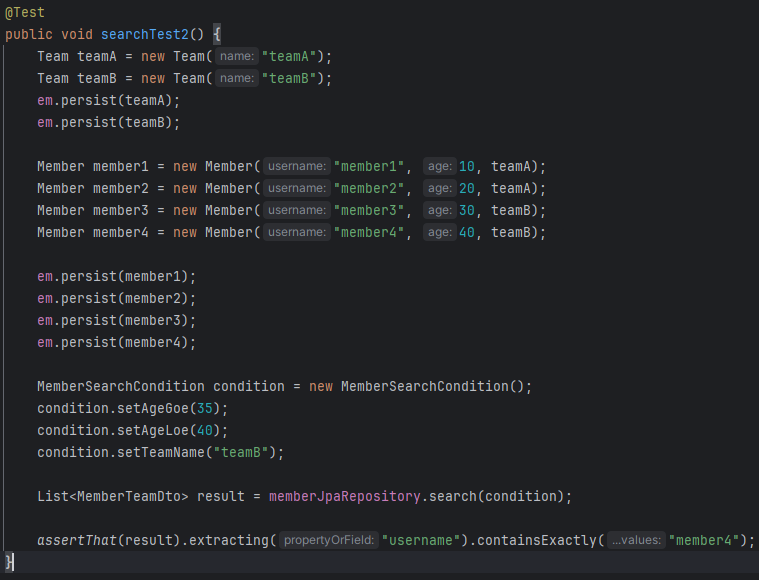Click the @Test annotation
Viewport: 759px width, 580px height.
[x=25, y=13]
